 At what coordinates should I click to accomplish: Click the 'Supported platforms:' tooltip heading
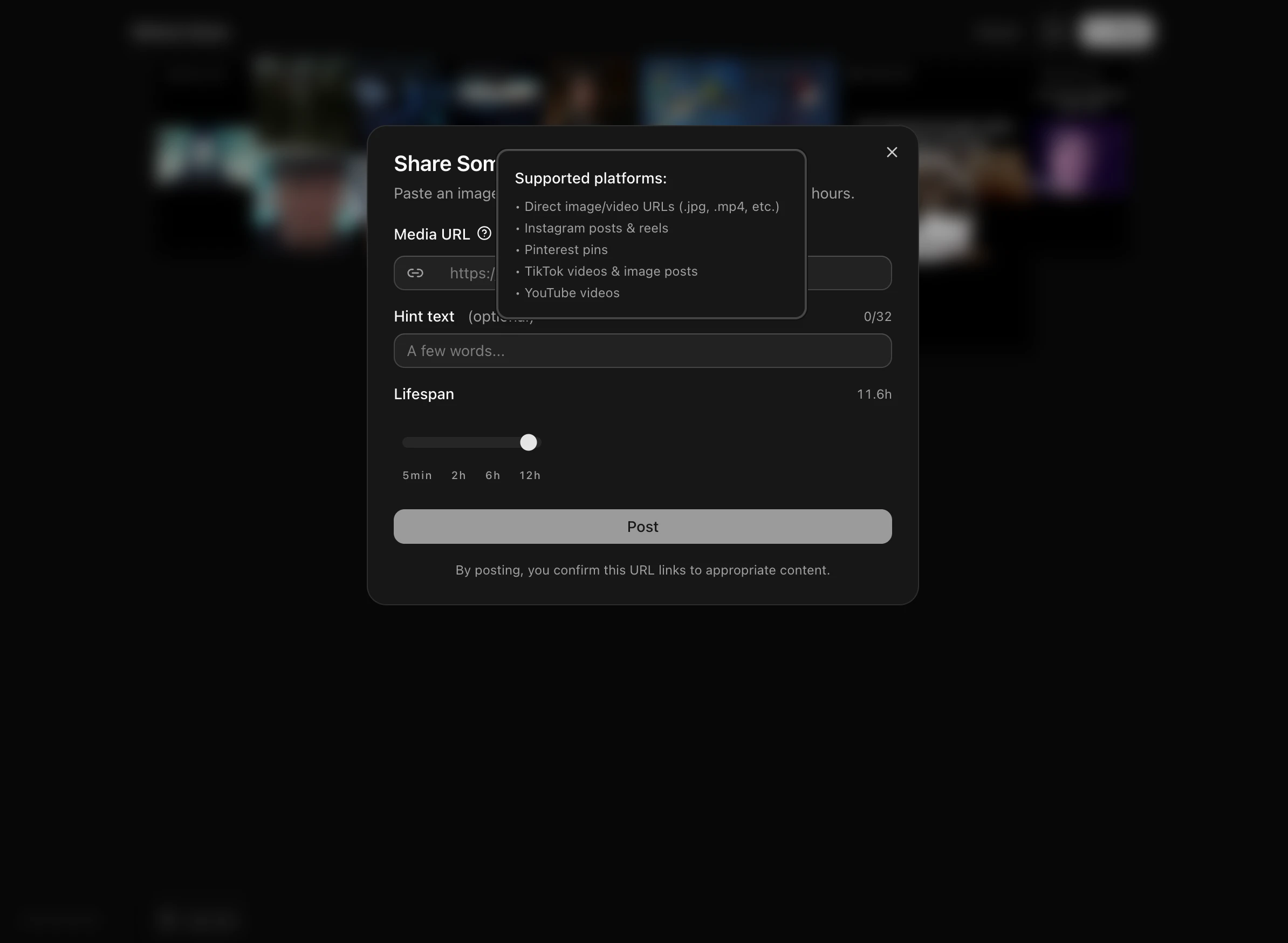[x=590, y=178]
